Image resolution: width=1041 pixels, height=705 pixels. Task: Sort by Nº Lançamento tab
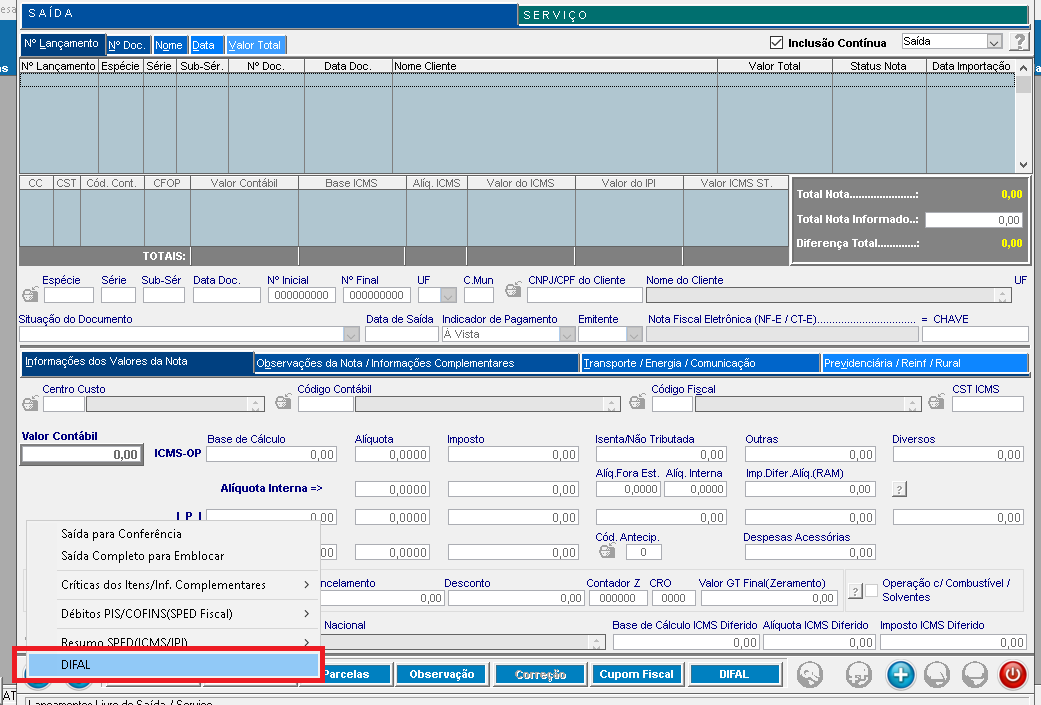[x=62, y=44]
